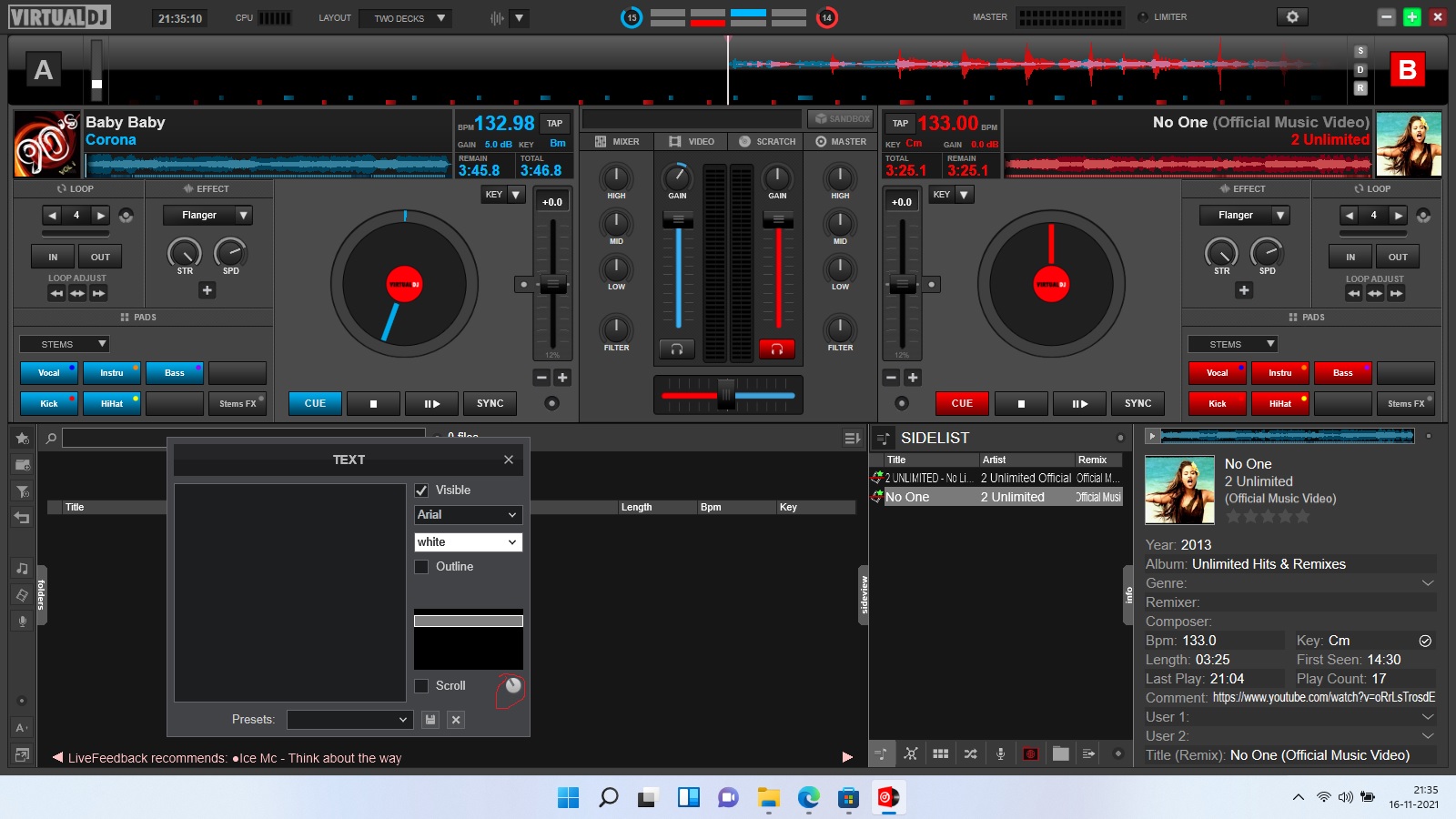The width and height of the screenshot is (1456, 819).
Task: Click the virtual folder icon in browser sidebar
Action: (x=22, y=465)
